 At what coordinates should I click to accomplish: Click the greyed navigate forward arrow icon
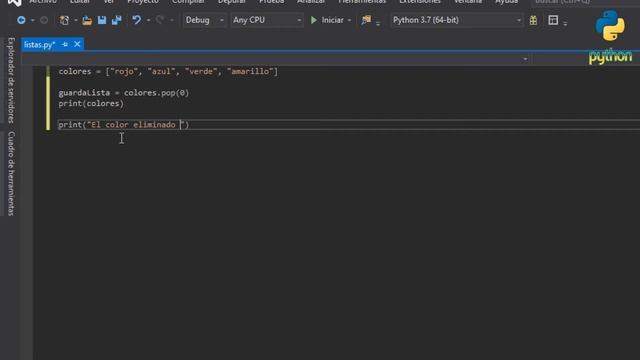[44, 20]
